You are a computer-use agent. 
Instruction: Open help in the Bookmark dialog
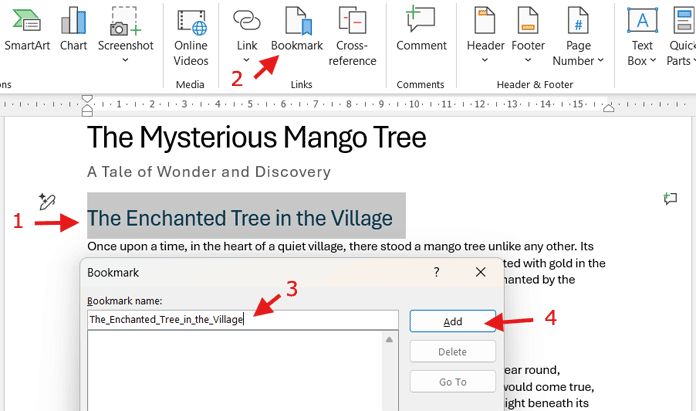[436, 272]
